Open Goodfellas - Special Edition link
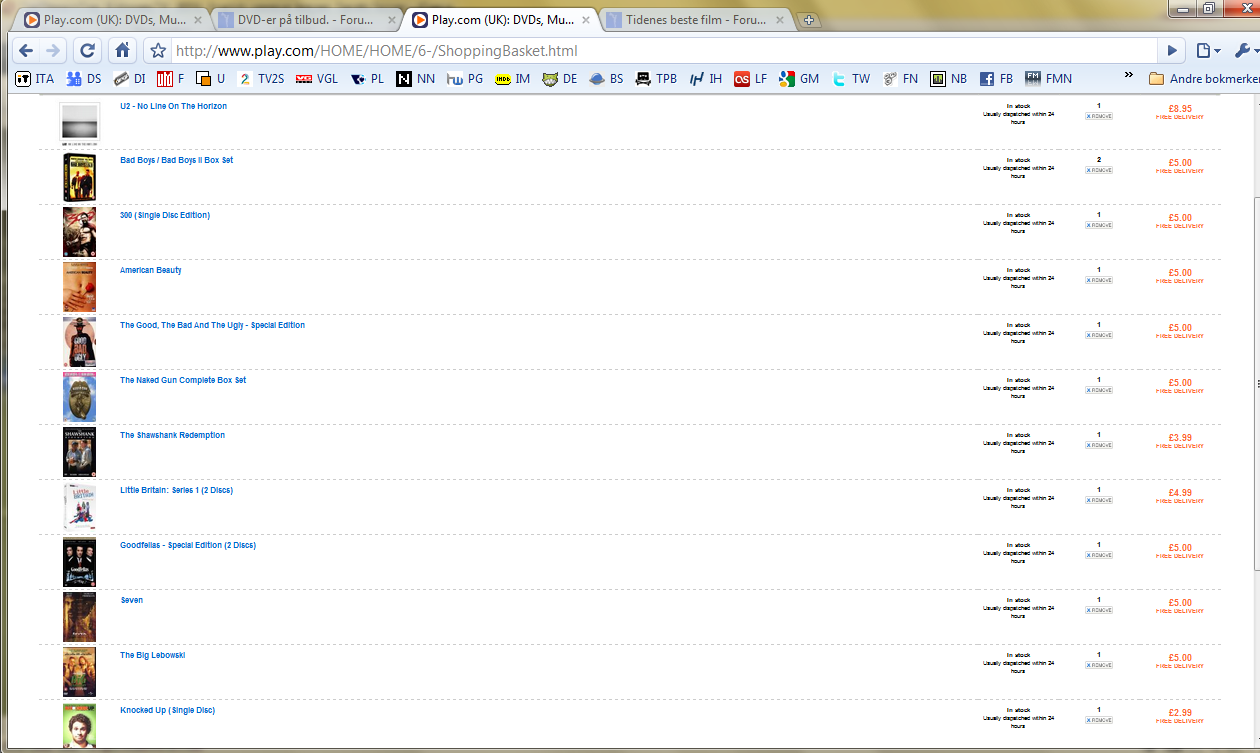 (188, 545)
